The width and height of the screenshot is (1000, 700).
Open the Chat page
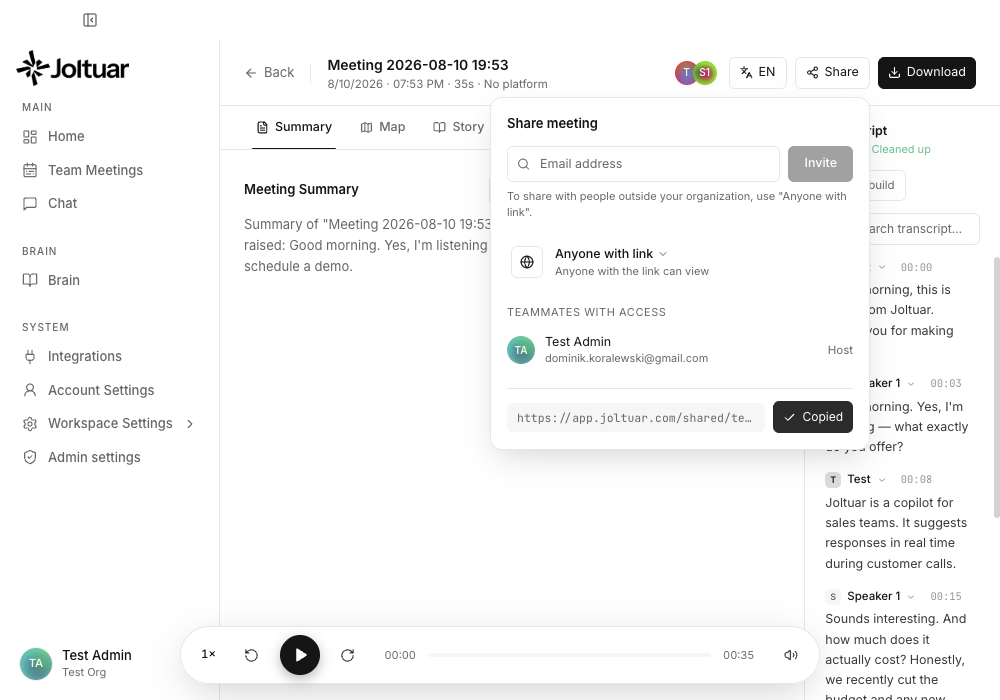pos(62,203)
